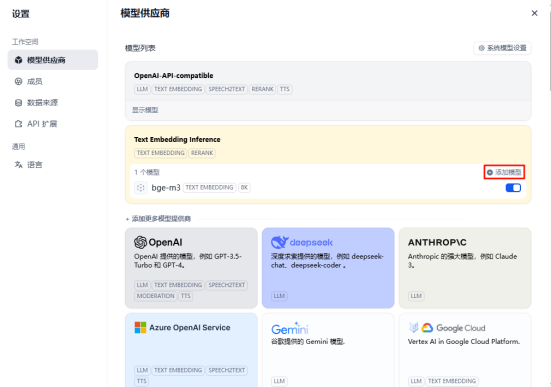This screenshot has height=387, width=551.
Task: Click the plus icon in 添加模型
Action: coord(490,172)
